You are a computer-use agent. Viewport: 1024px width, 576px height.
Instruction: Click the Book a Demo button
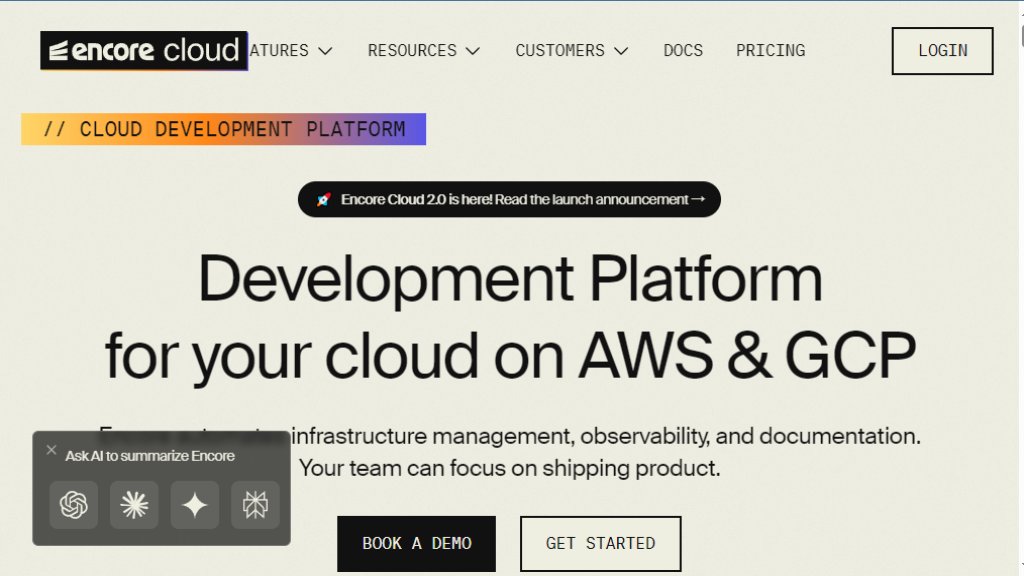point(417,543)
